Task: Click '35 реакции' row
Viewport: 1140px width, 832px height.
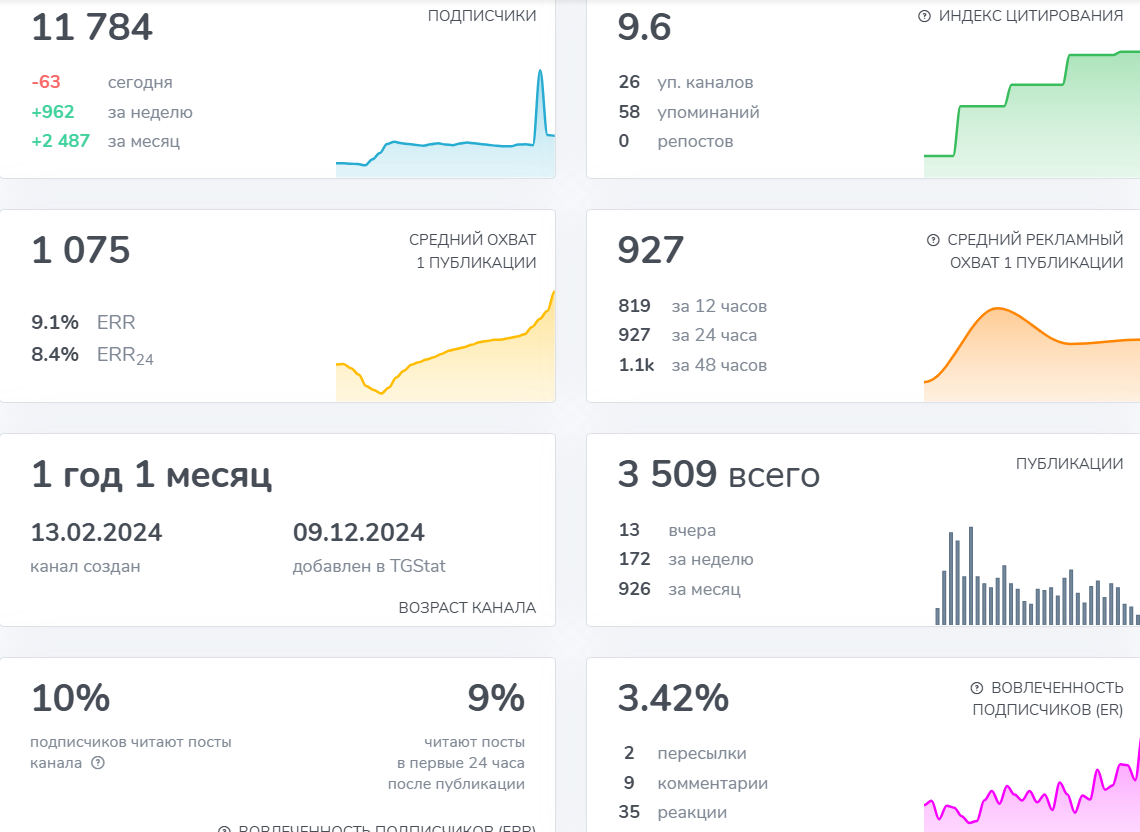Action: click(x=673, y=812)
